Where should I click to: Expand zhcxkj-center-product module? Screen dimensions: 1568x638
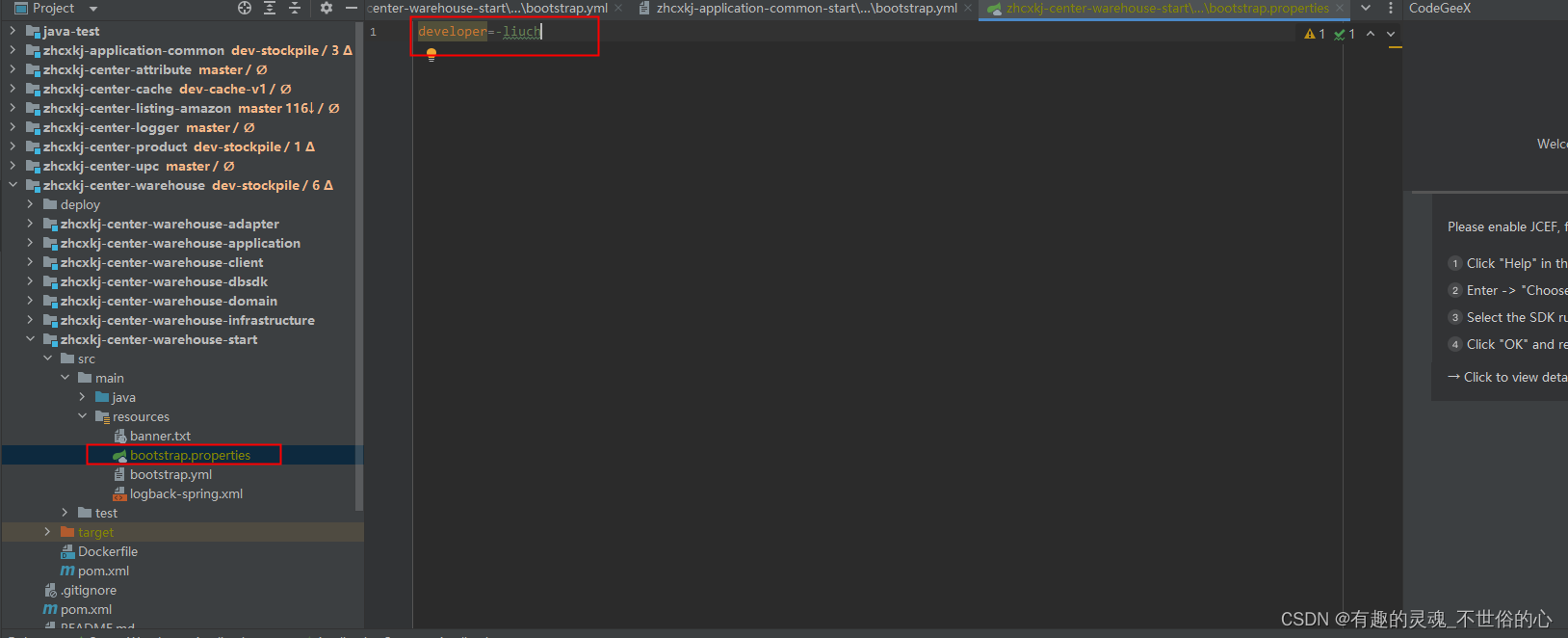point(13,146)
